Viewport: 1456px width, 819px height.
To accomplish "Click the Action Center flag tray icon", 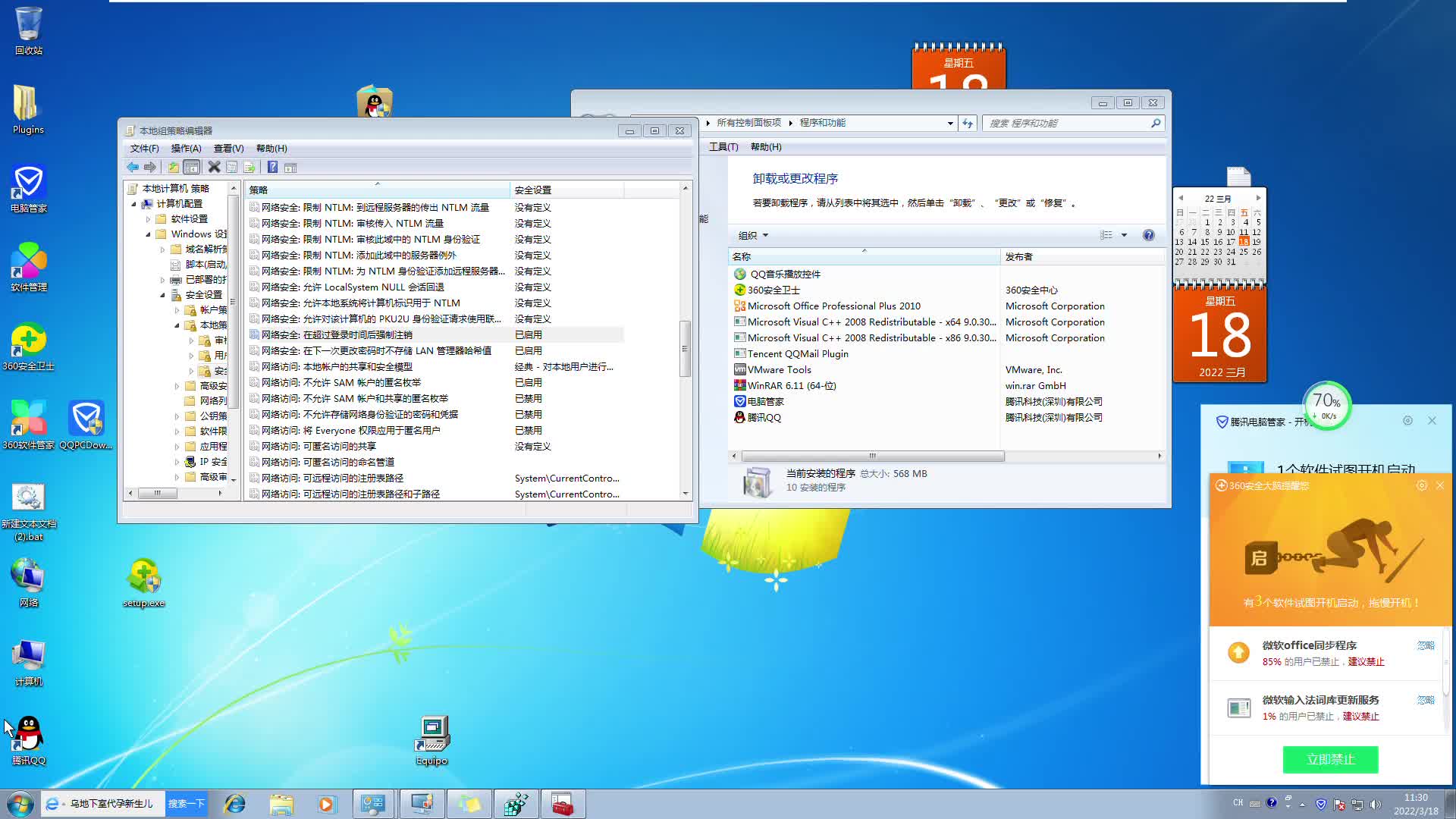I will [1339, 804].
